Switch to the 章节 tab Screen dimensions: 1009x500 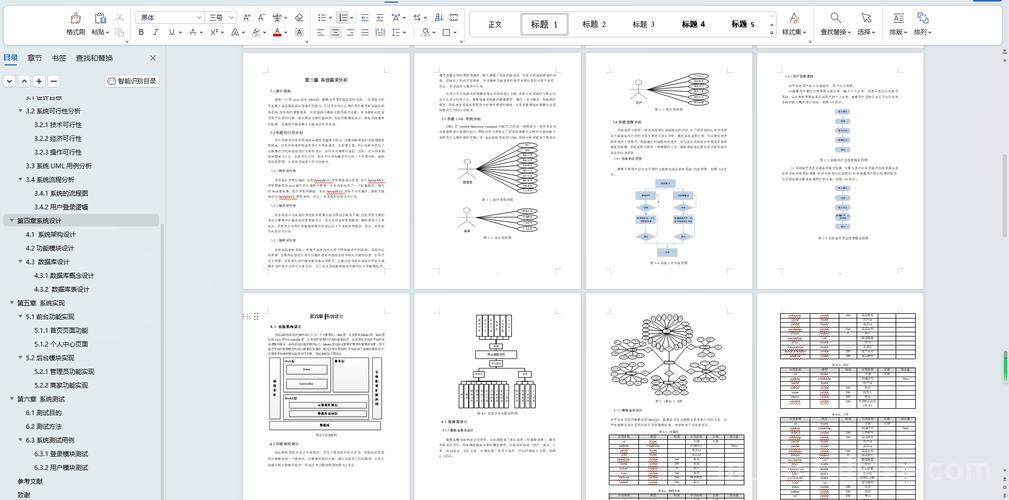[35, 58]
